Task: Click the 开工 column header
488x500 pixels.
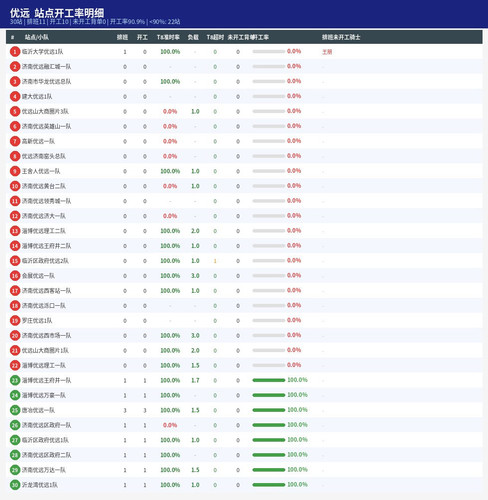Action: tap(142, 37)
